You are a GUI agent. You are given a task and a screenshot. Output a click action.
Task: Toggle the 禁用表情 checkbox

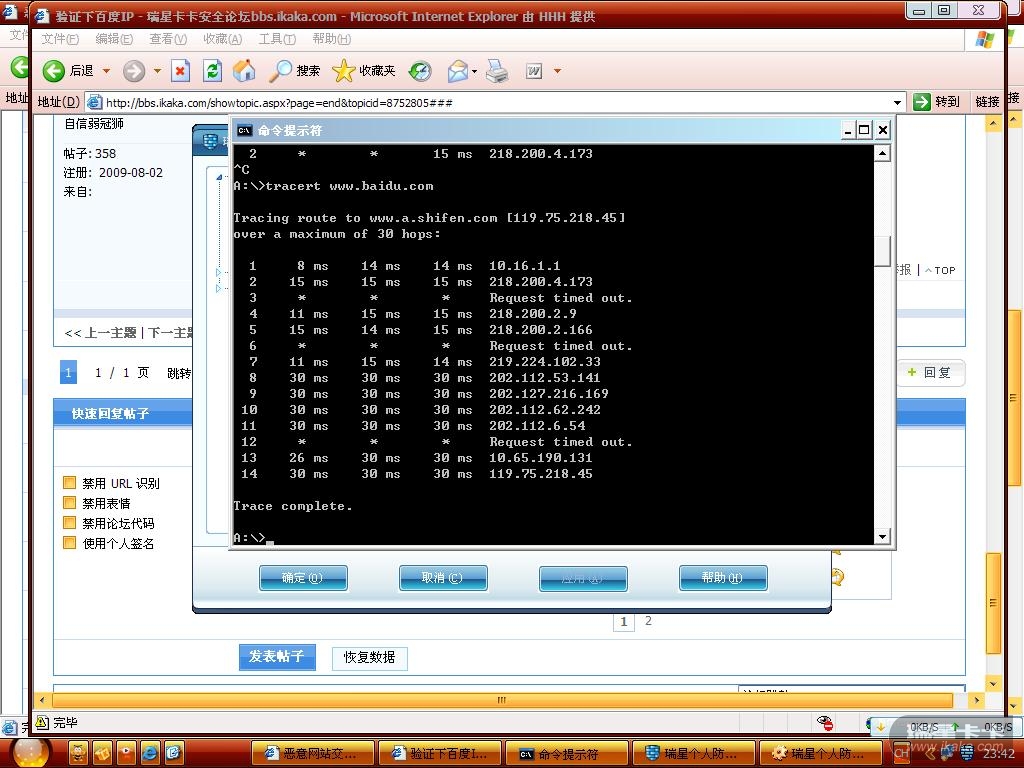70,503
